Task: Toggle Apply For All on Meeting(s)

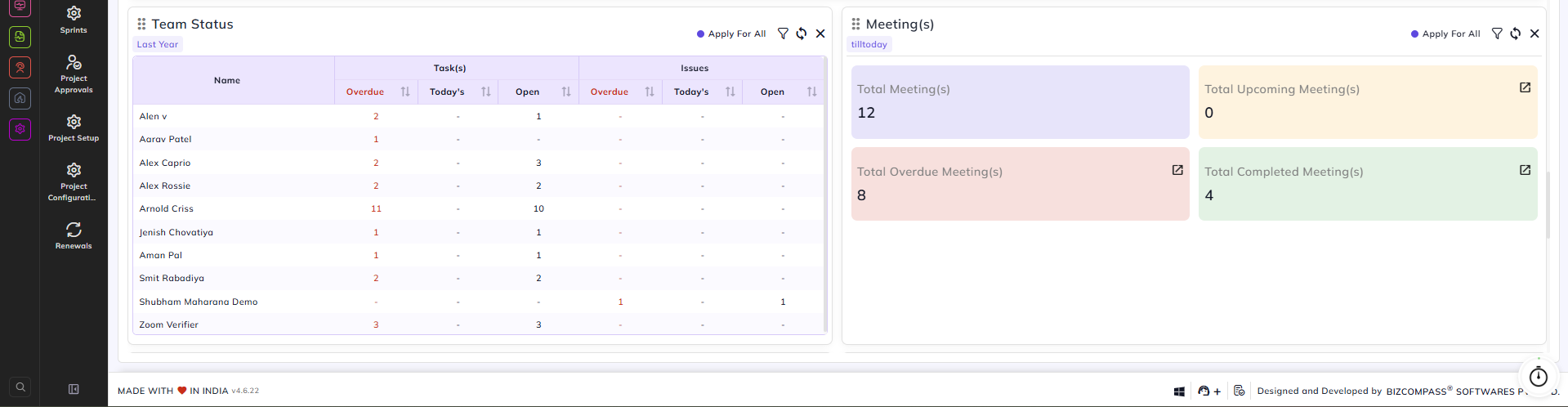Action: pos(1445,34)
